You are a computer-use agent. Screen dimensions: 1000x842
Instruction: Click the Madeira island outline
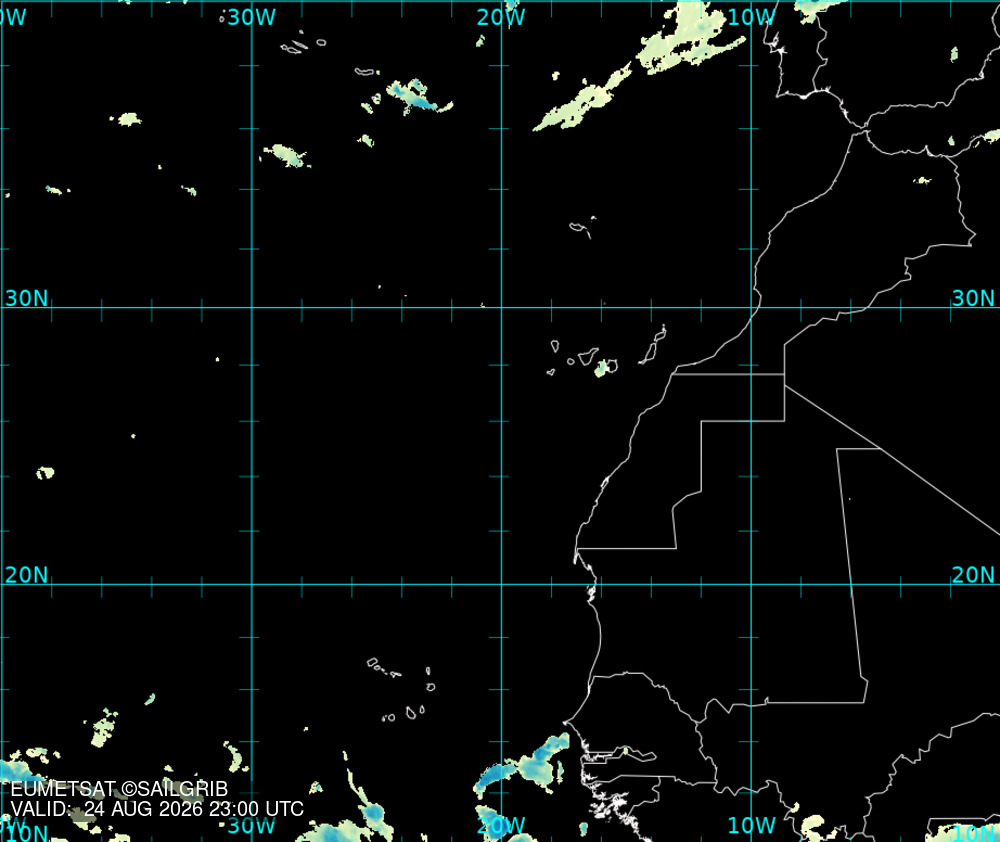[x=582, y=227]
